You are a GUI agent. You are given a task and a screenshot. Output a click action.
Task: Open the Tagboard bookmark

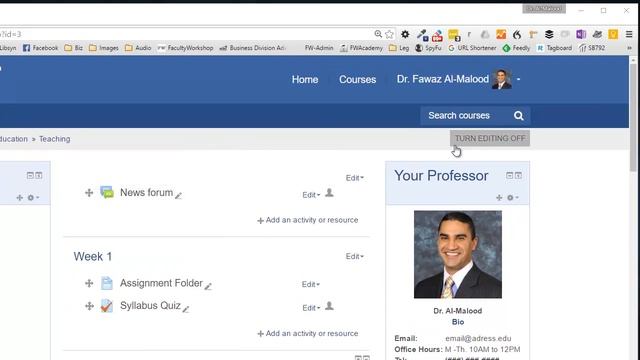[x=554, y=48]
